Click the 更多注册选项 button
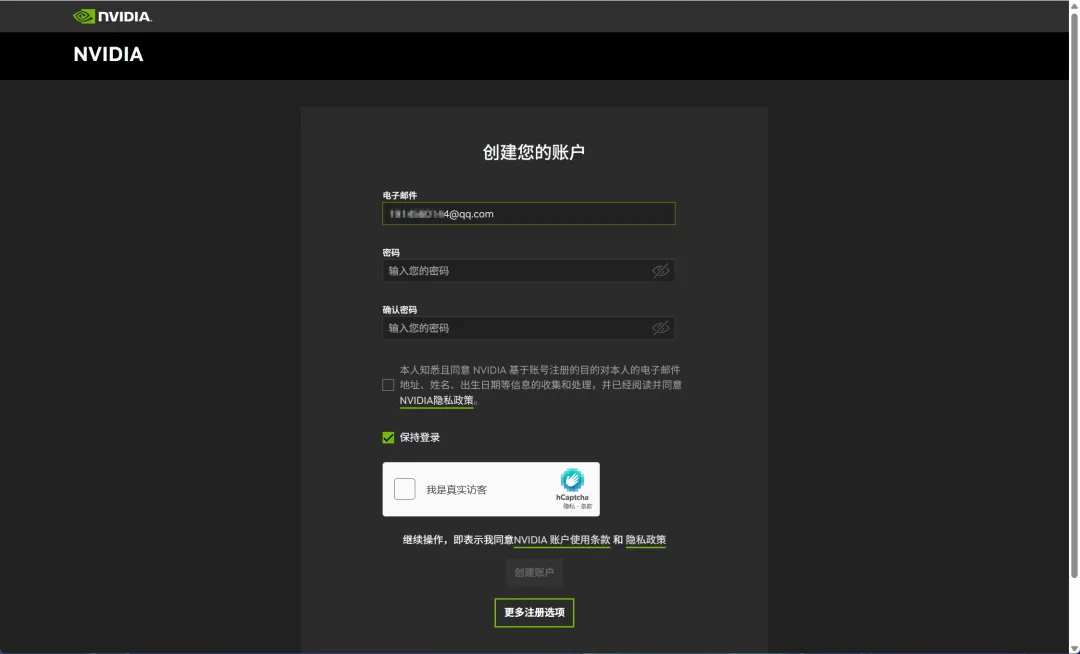The width and height of the screenshot is (1080, 654). click(534, 612)
